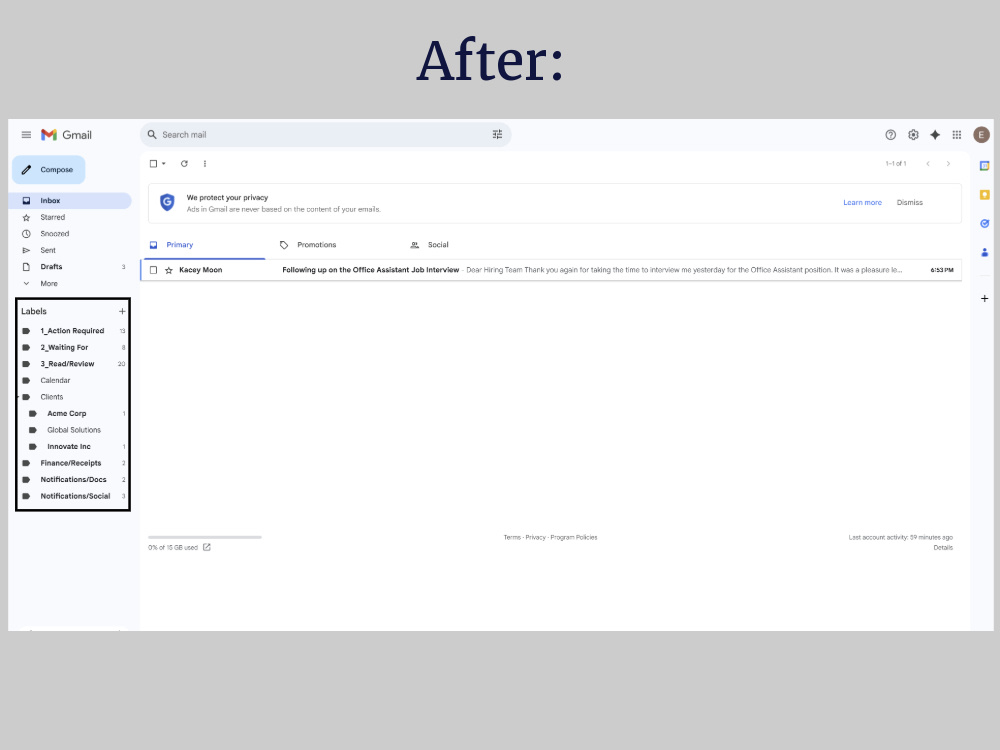Click the Compose button

pos(48,170)
